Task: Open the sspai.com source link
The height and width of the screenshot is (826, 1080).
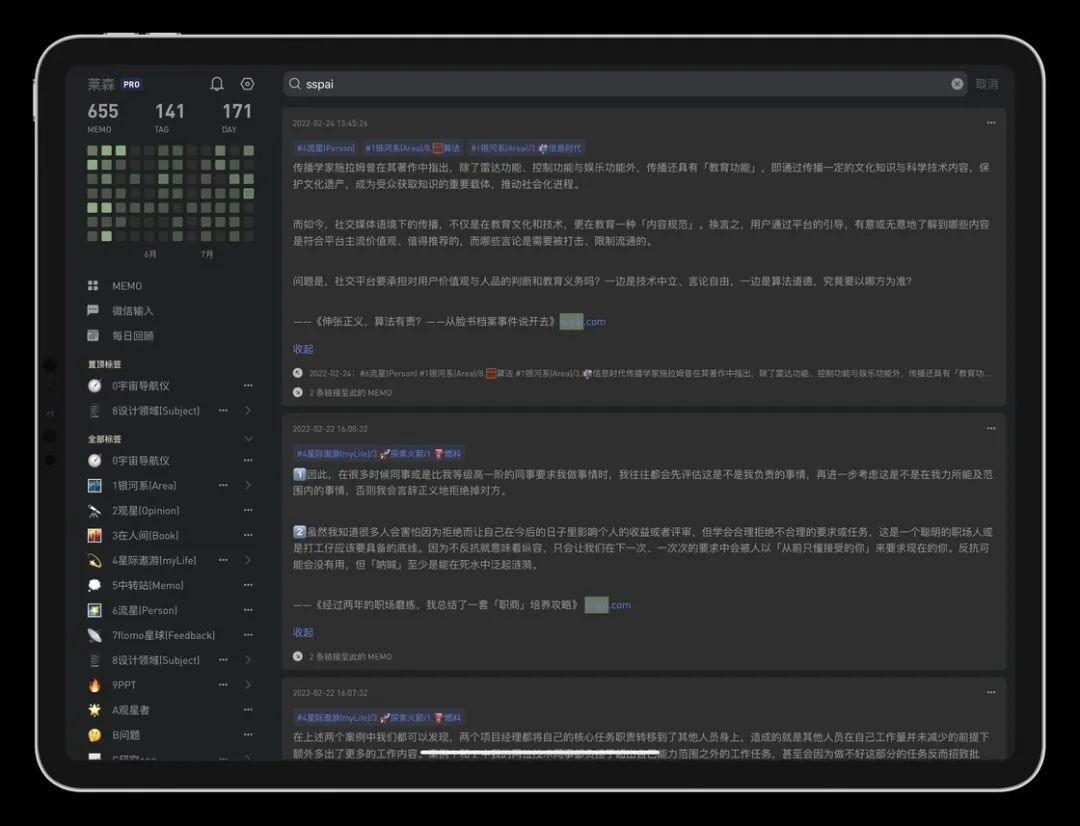Action: coord(583,321)
